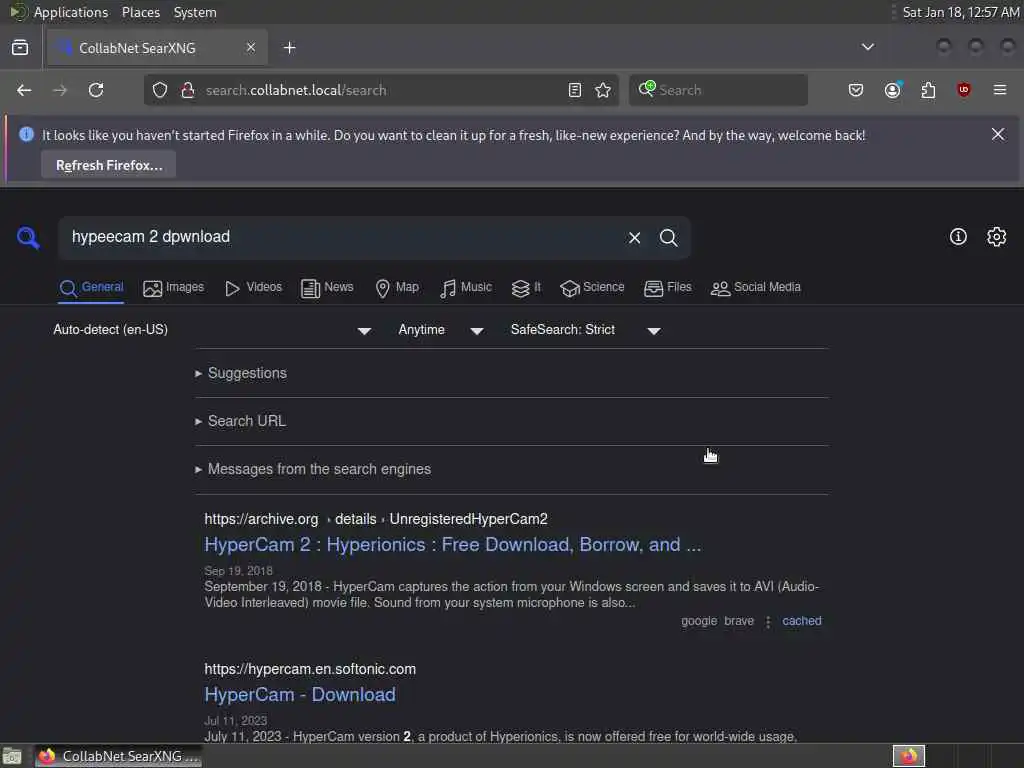
Task: Open HyperCam 2 : Hyperionics archive.org result
Action: pos(453,545)
